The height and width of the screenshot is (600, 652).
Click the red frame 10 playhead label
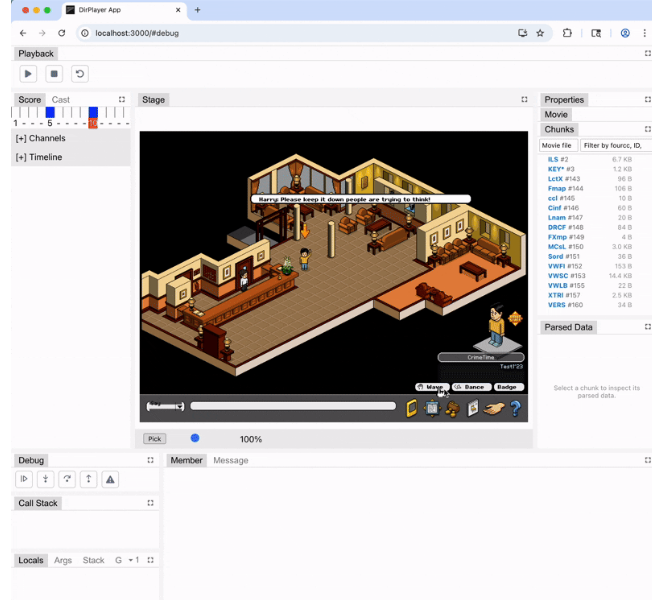93,123
